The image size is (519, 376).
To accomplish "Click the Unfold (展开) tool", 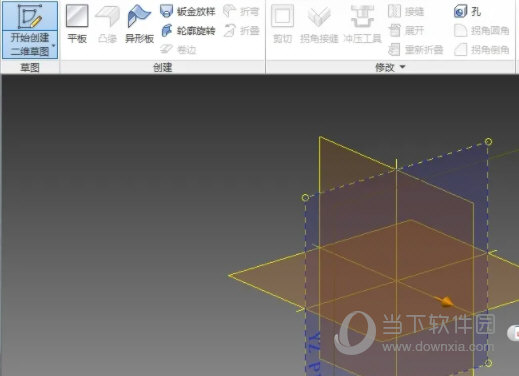I will (406, 31).
